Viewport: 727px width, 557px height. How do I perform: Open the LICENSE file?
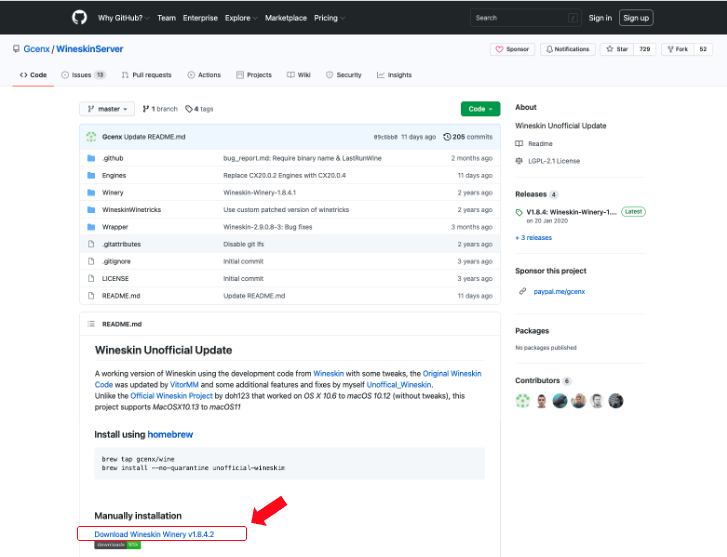click(x=115, y=278)
